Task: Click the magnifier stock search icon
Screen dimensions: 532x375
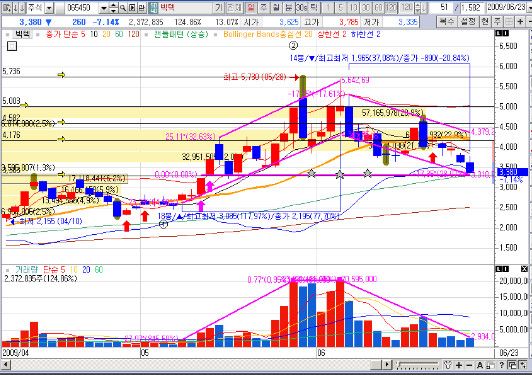Action: (x=123, y=7)
